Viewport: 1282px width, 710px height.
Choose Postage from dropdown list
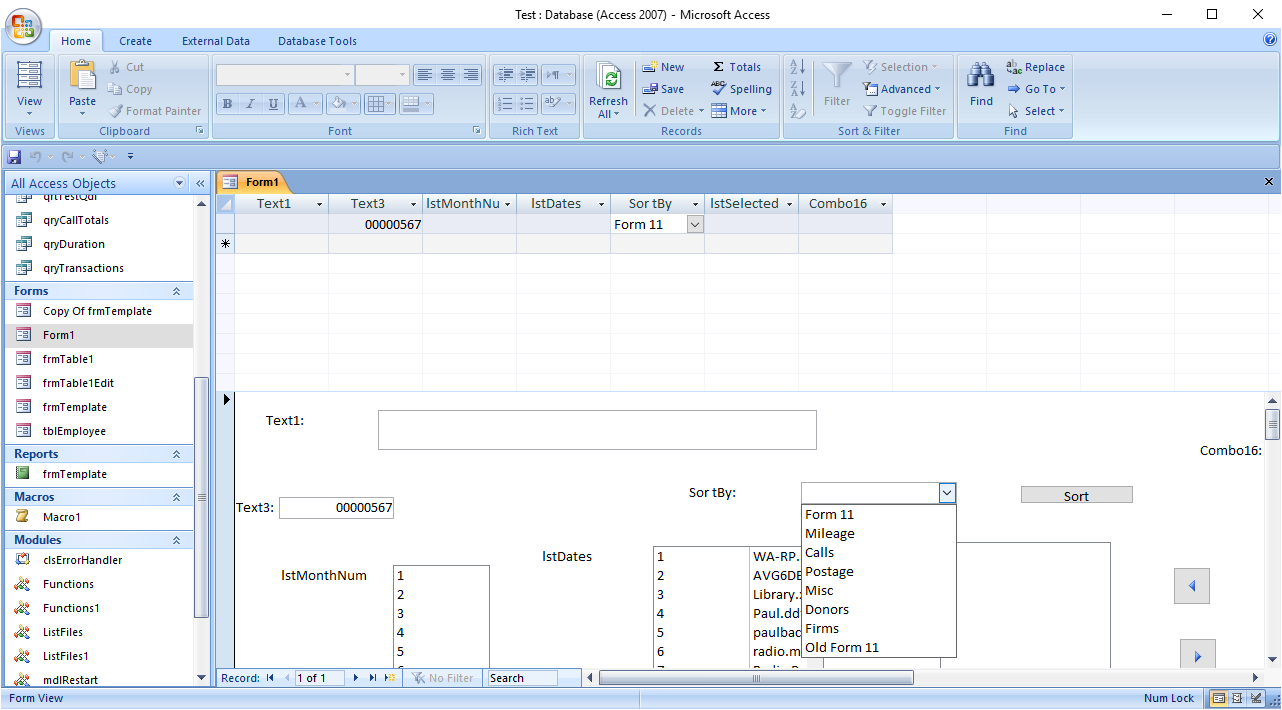[878, 572]
